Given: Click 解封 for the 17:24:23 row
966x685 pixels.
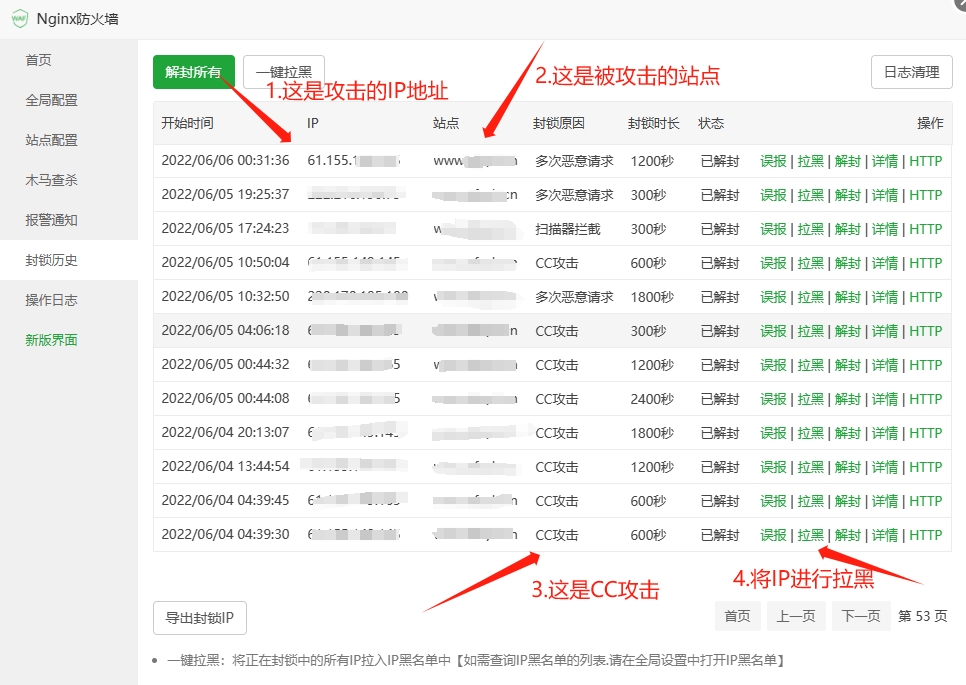Looking at the screenshot, I should (848, 229).
